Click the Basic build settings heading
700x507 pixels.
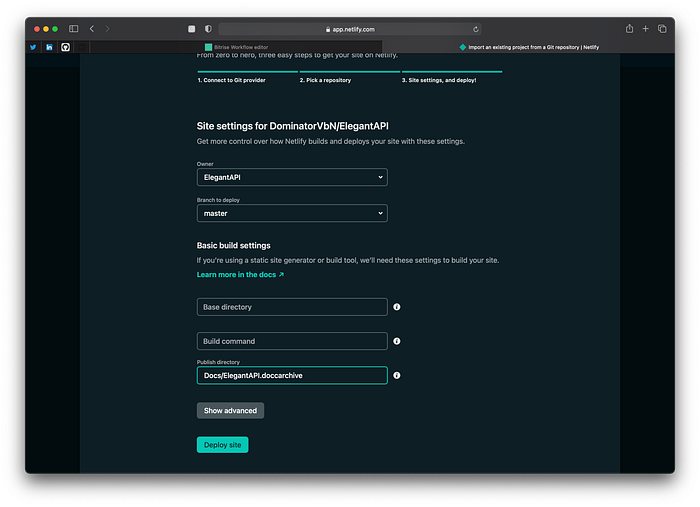point(233,245)
